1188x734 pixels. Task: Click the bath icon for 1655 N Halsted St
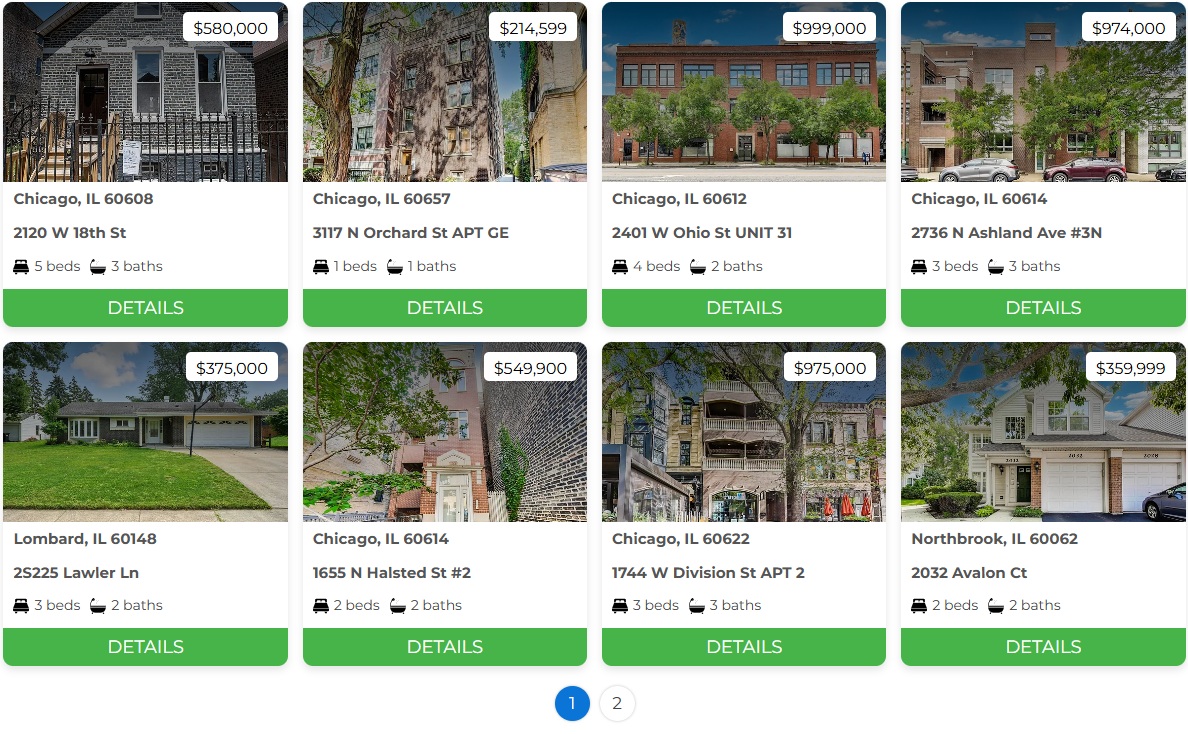[398, 606]
